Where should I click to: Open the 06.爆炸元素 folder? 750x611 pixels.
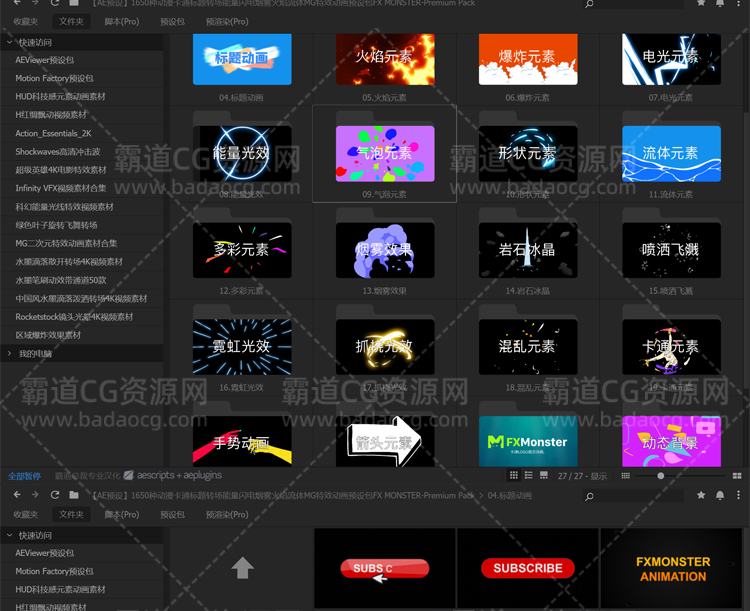tap(528, 59)
